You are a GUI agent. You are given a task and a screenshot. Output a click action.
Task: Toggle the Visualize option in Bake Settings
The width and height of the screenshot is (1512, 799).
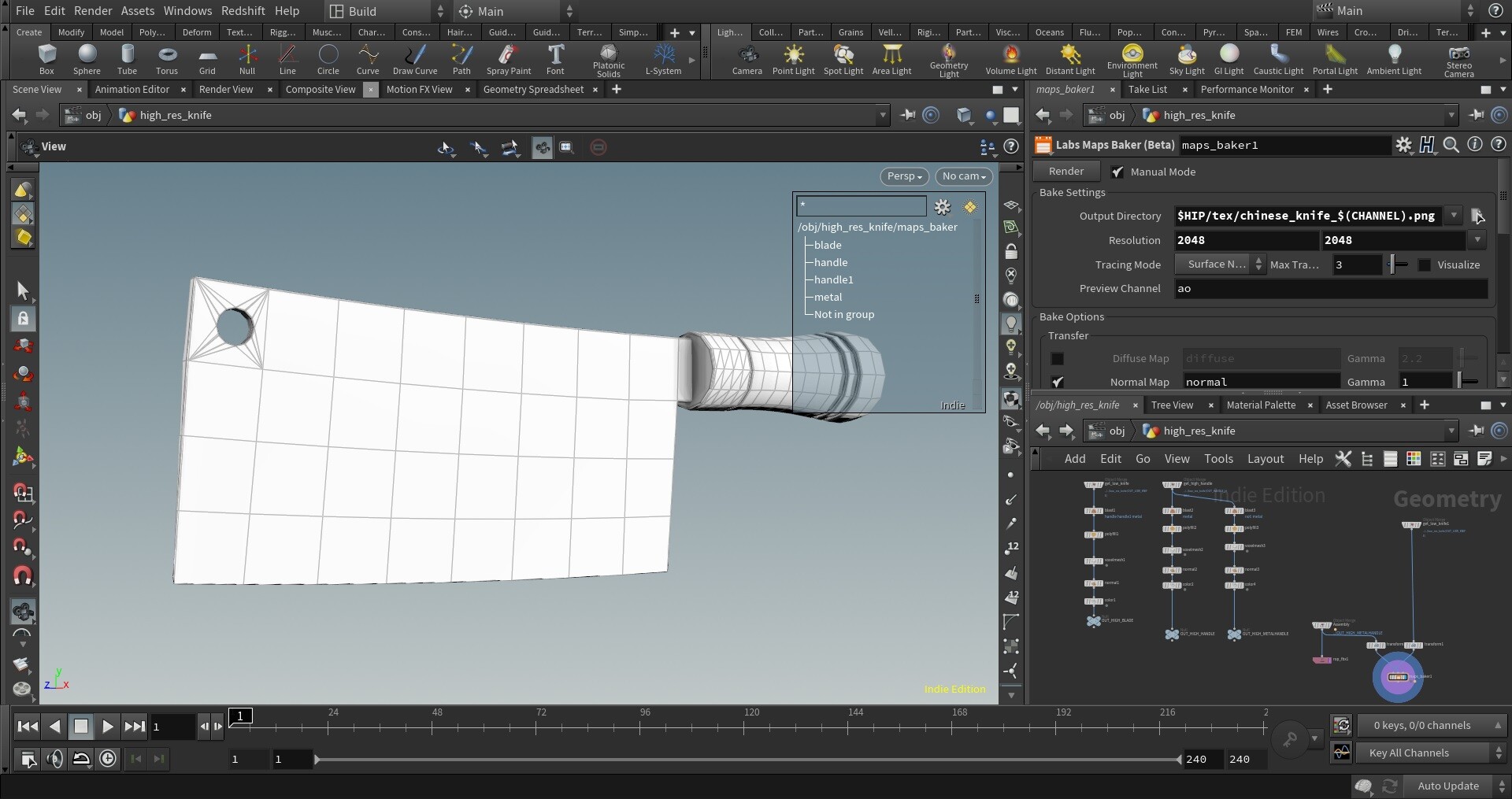(1425, 265)
